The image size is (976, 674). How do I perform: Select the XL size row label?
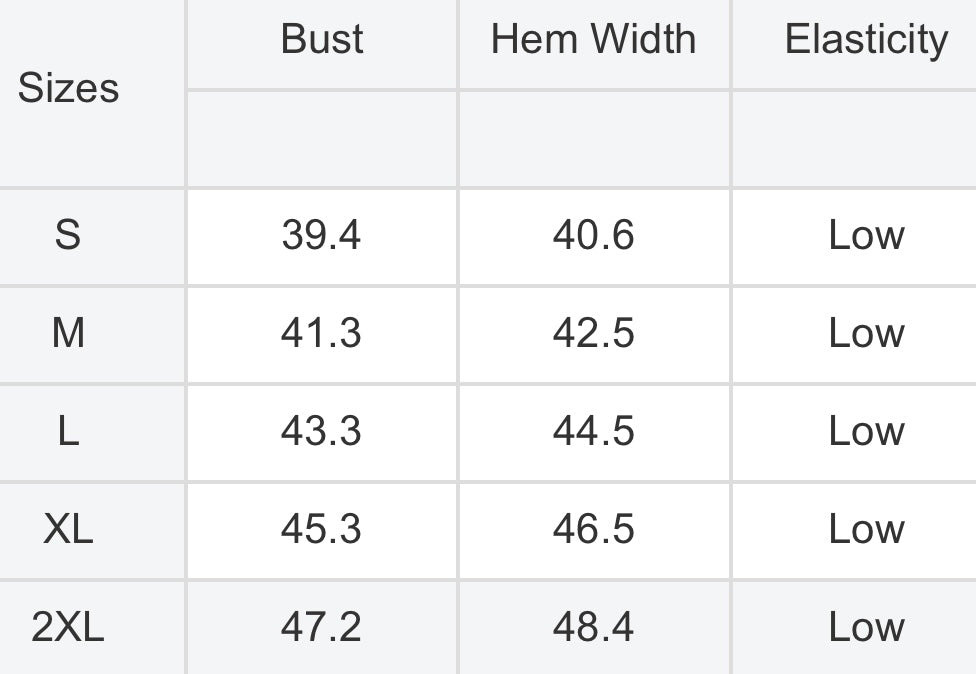tap(68, 529)
